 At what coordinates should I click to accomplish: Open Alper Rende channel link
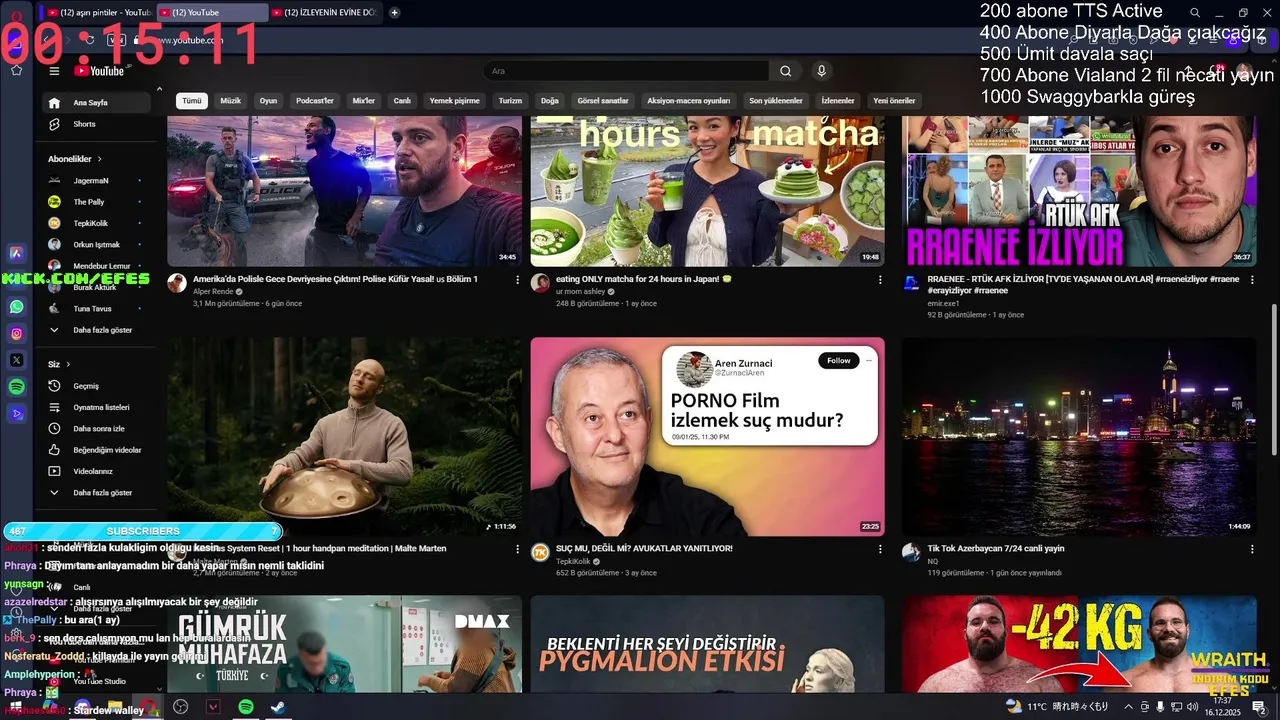213,292
